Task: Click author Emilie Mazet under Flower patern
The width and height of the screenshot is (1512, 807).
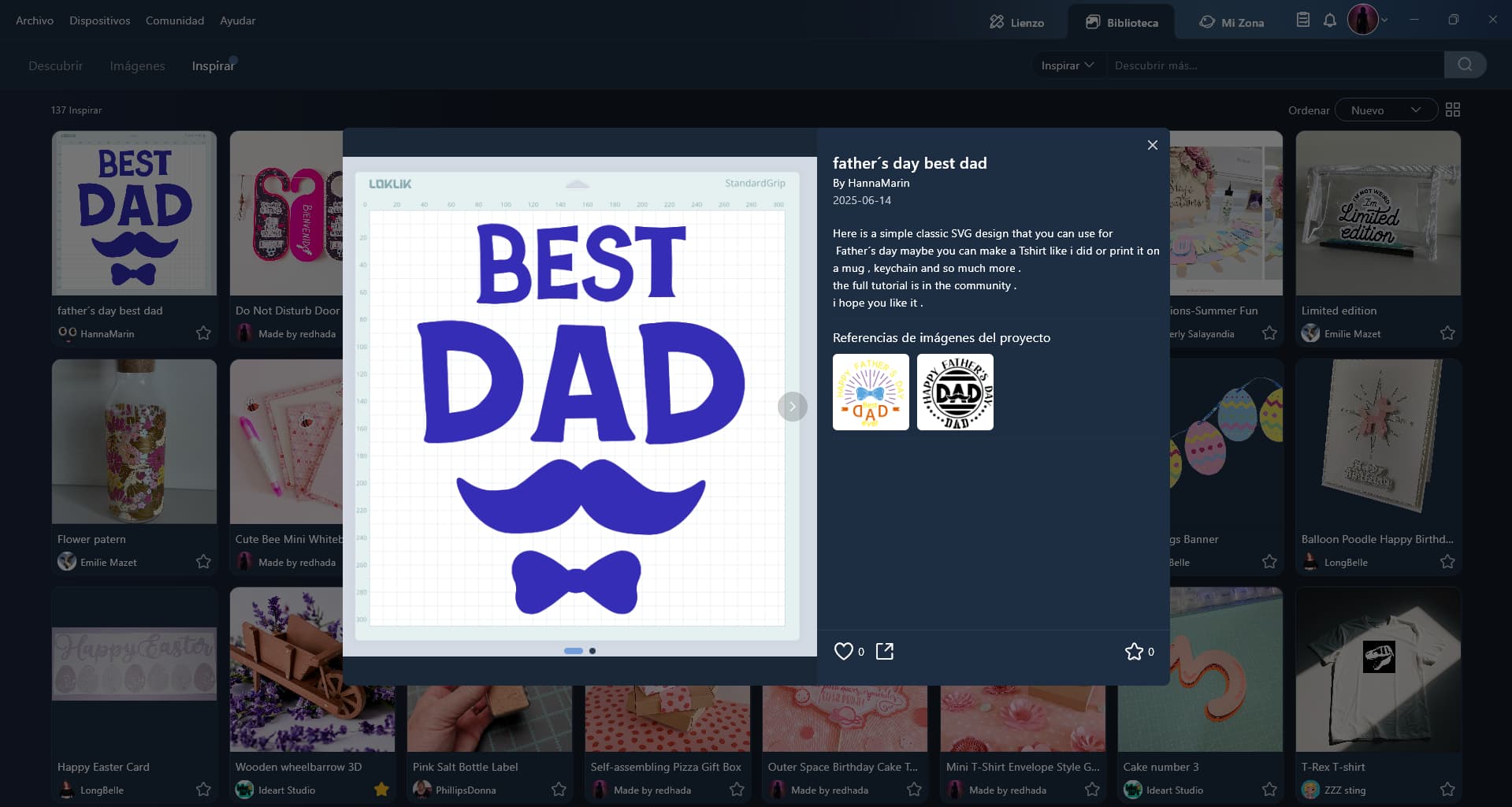Action: (x=109, y=563)
